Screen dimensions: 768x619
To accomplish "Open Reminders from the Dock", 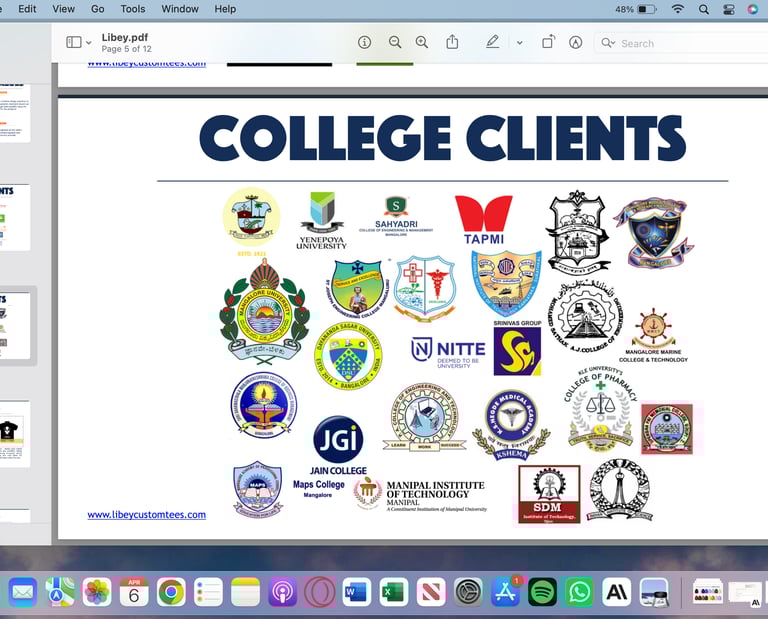I will pyautogui.click(x=208, y=592).
